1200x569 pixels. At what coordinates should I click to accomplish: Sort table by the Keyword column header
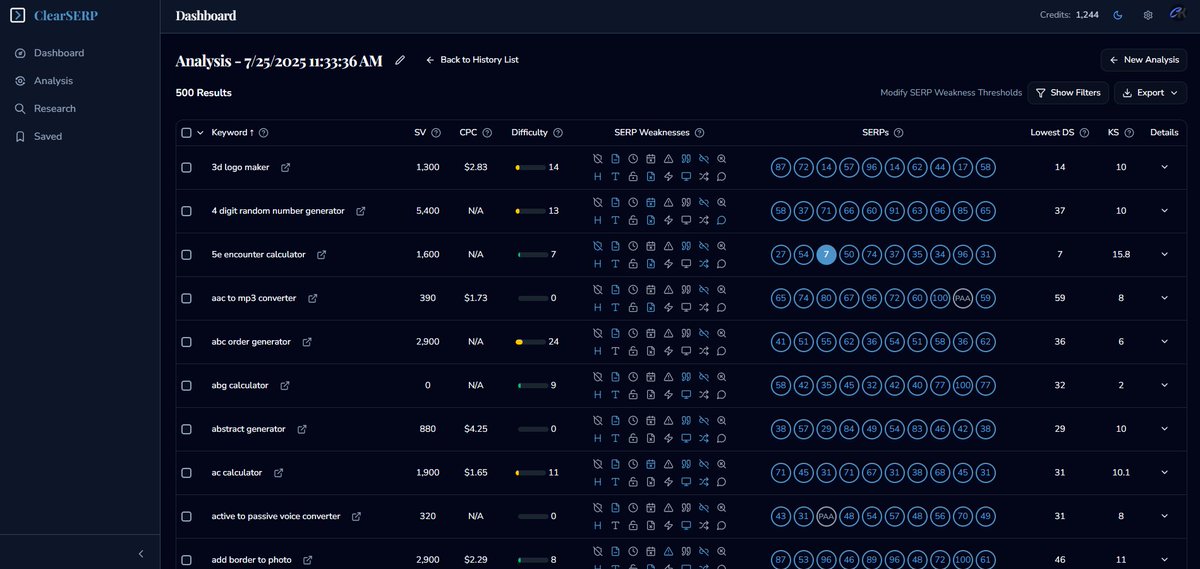click(232, 132)
